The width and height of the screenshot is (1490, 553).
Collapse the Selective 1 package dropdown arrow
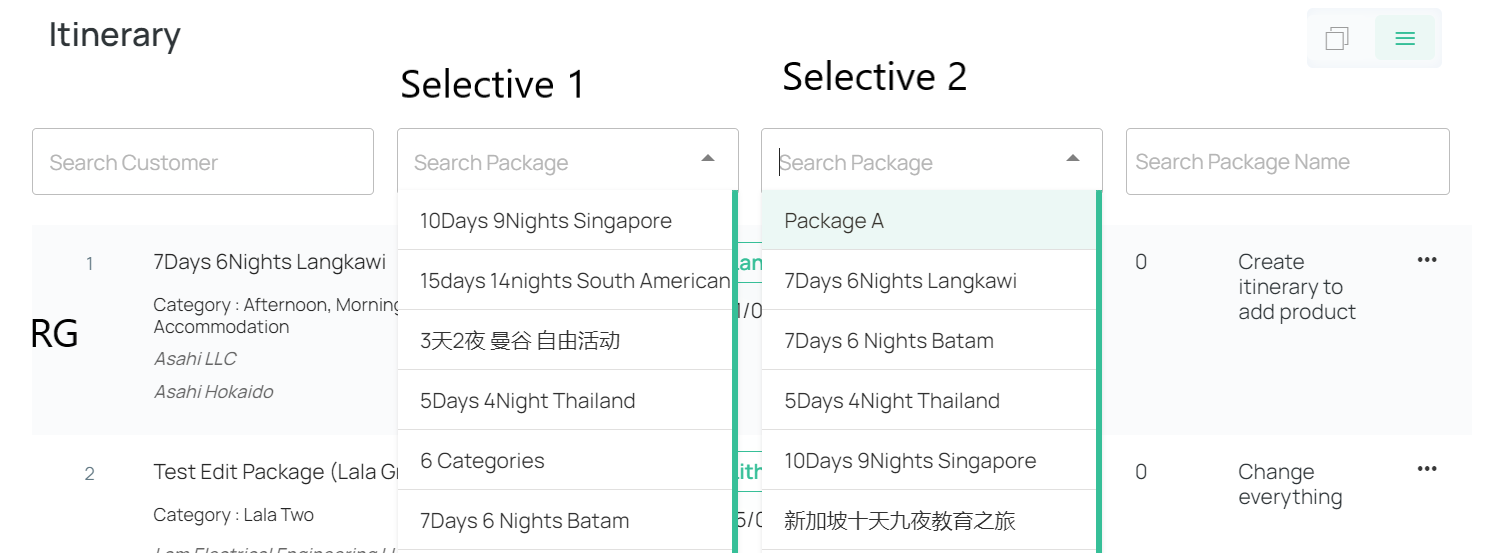pos(708,159)
